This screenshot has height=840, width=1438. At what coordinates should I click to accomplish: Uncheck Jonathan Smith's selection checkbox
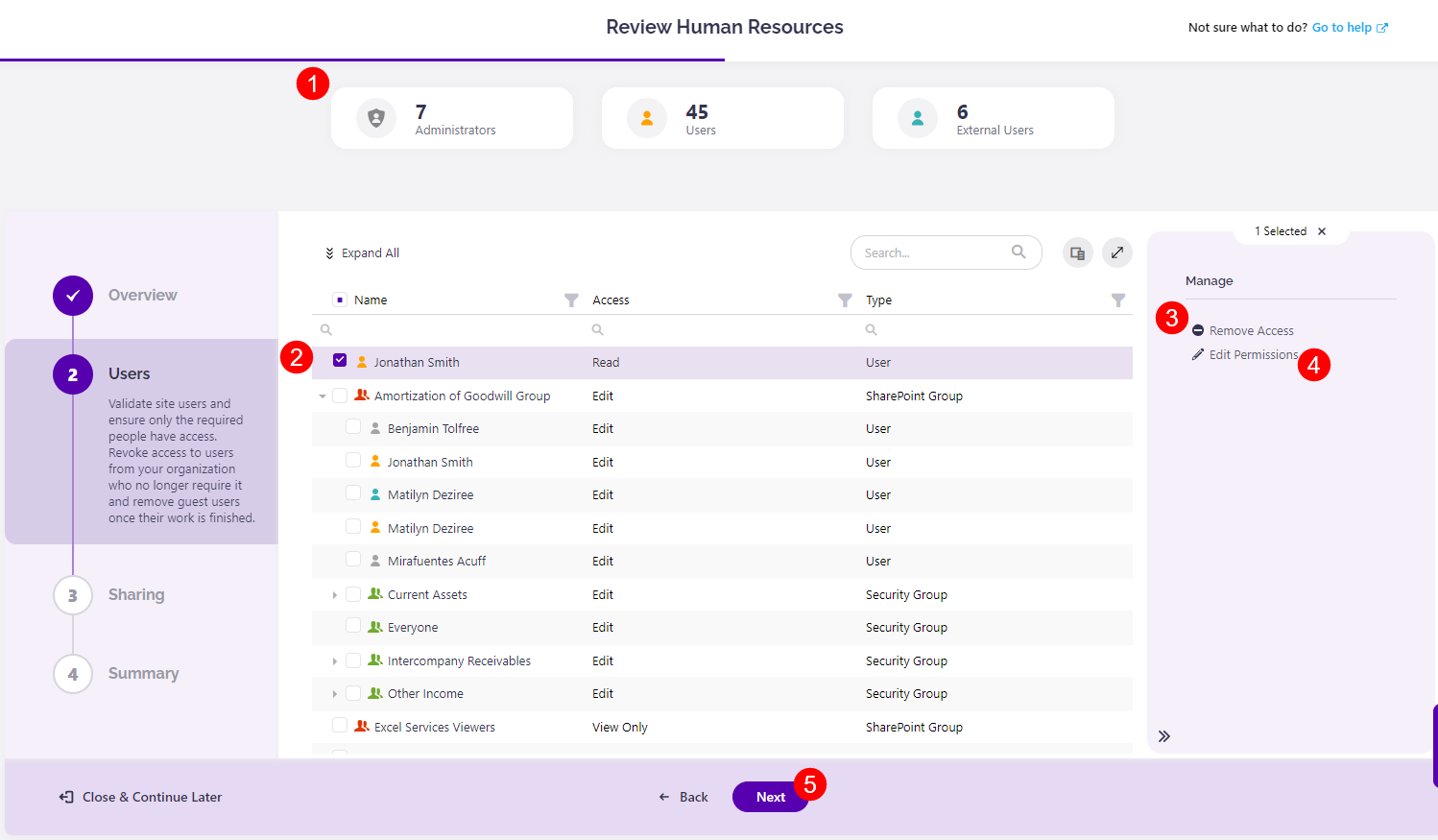click(x=340, y=360)
